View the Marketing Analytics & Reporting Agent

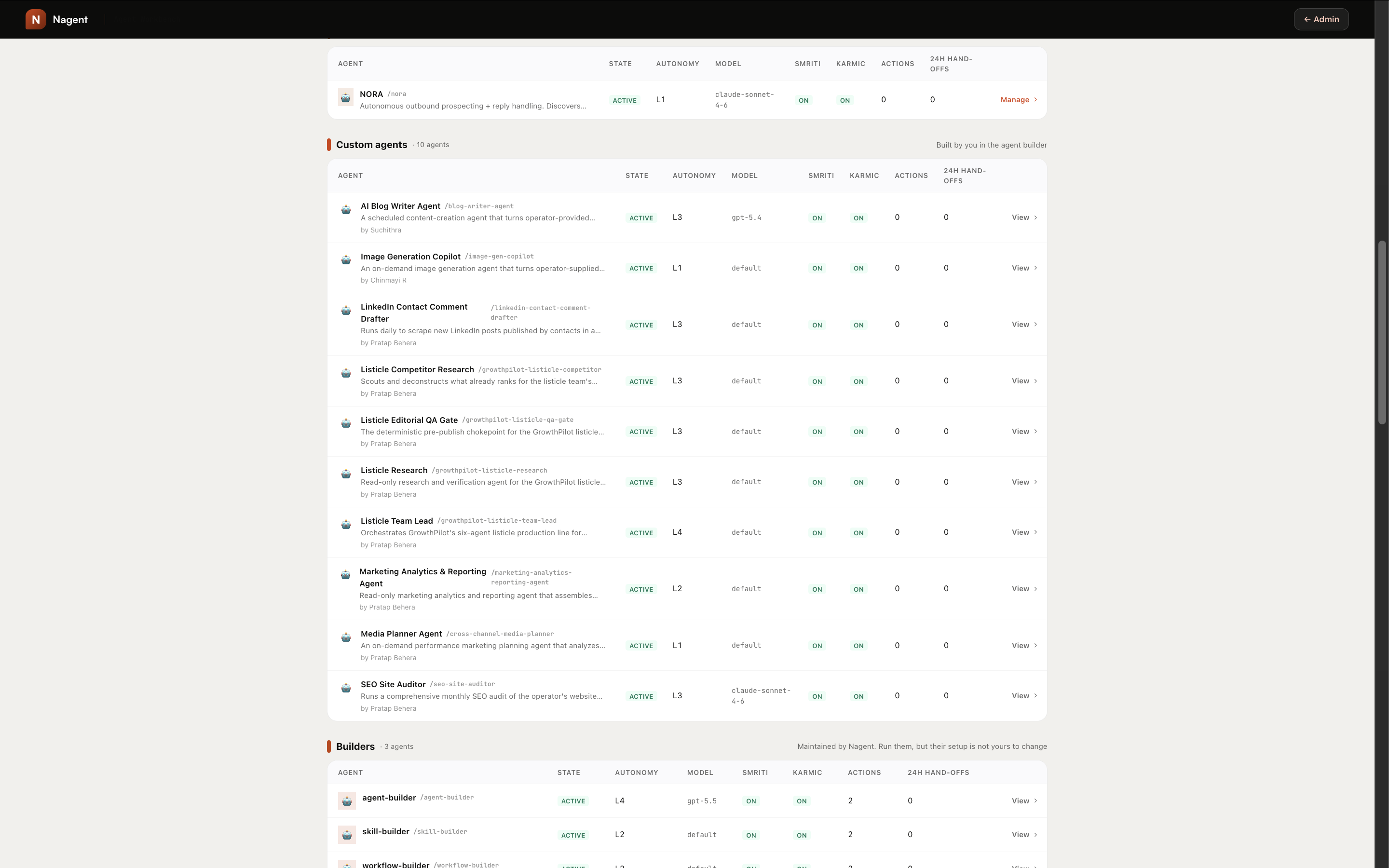(1024, 589)
